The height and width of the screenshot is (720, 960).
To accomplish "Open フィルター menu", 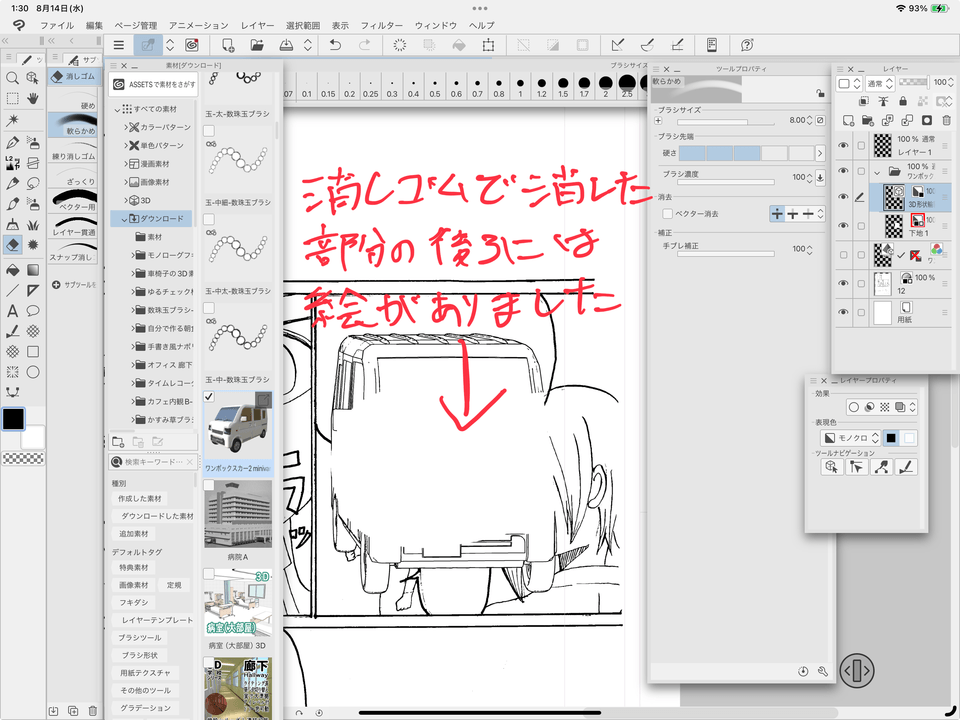I will tap(381, 25).
